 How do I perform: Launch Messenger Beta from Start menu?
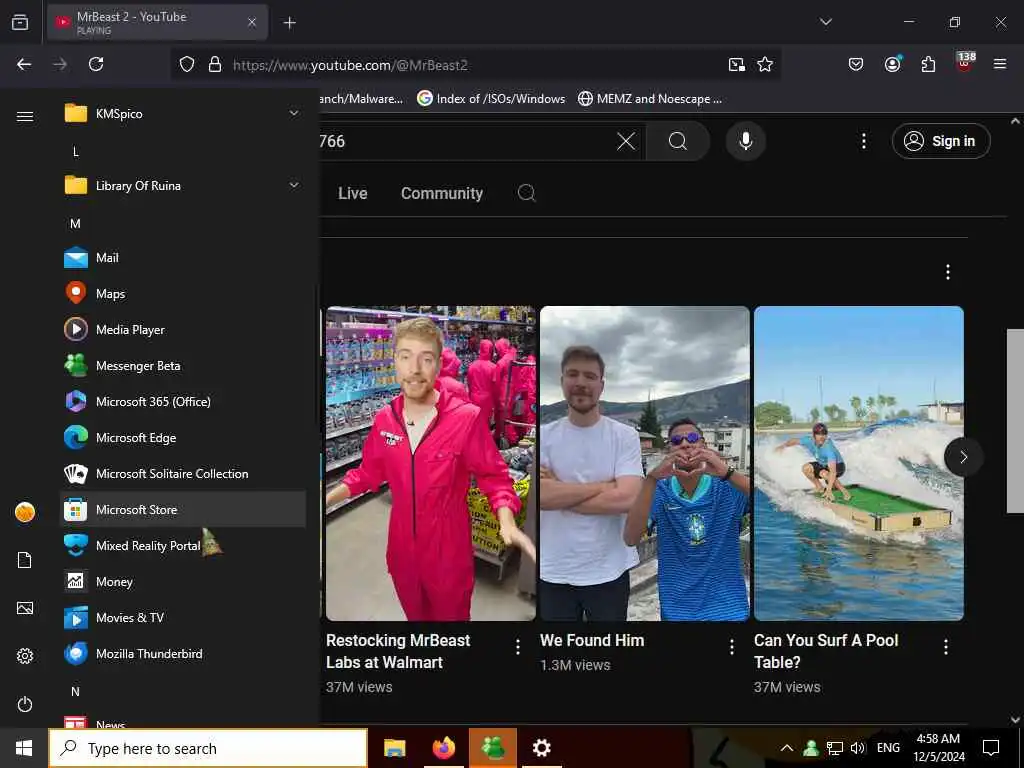pyautogui.click(x=183, y=366)
